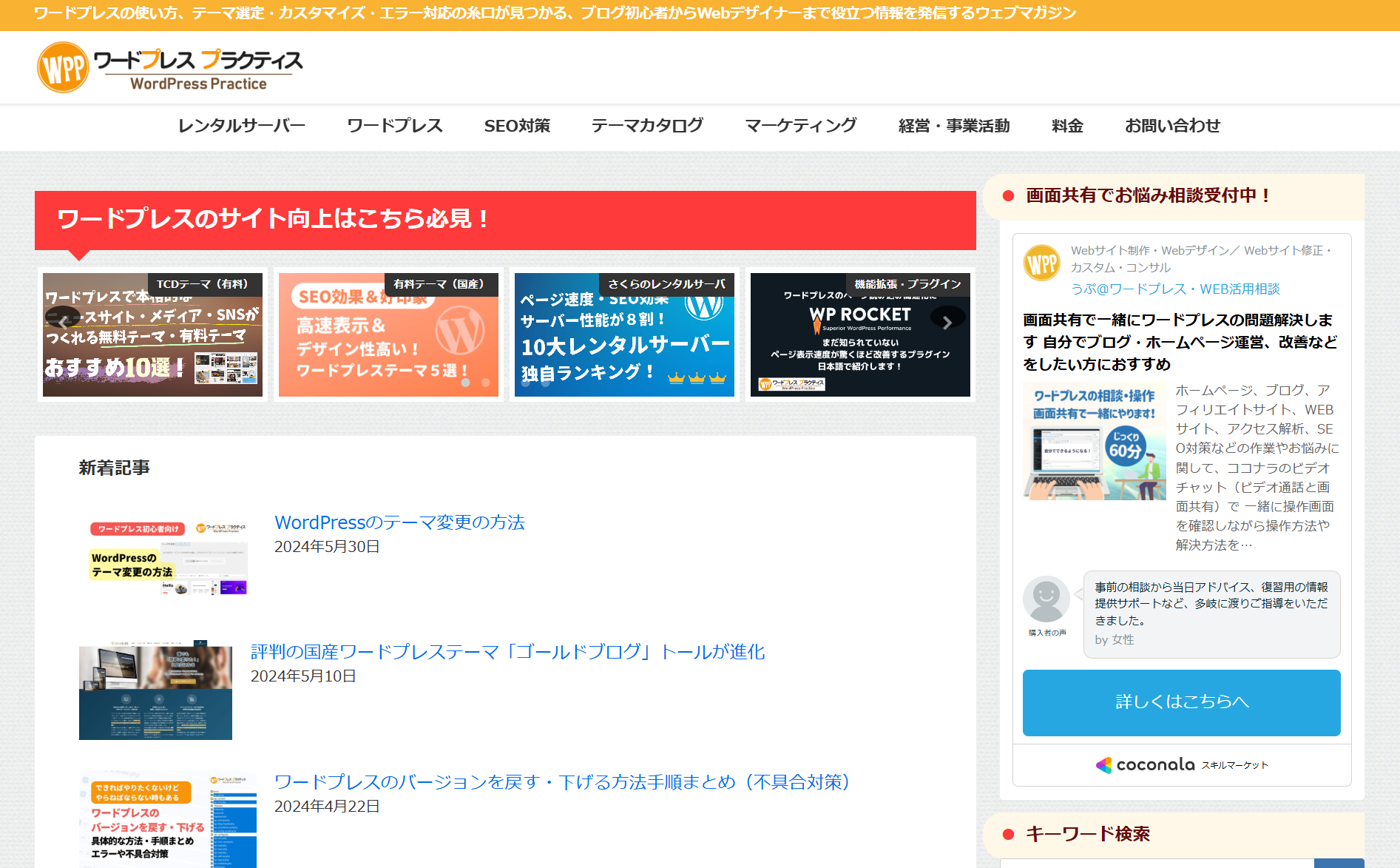
Task: Click the by 女性 review attribution
Action: pyautogui.click(x=1114, y=640)
